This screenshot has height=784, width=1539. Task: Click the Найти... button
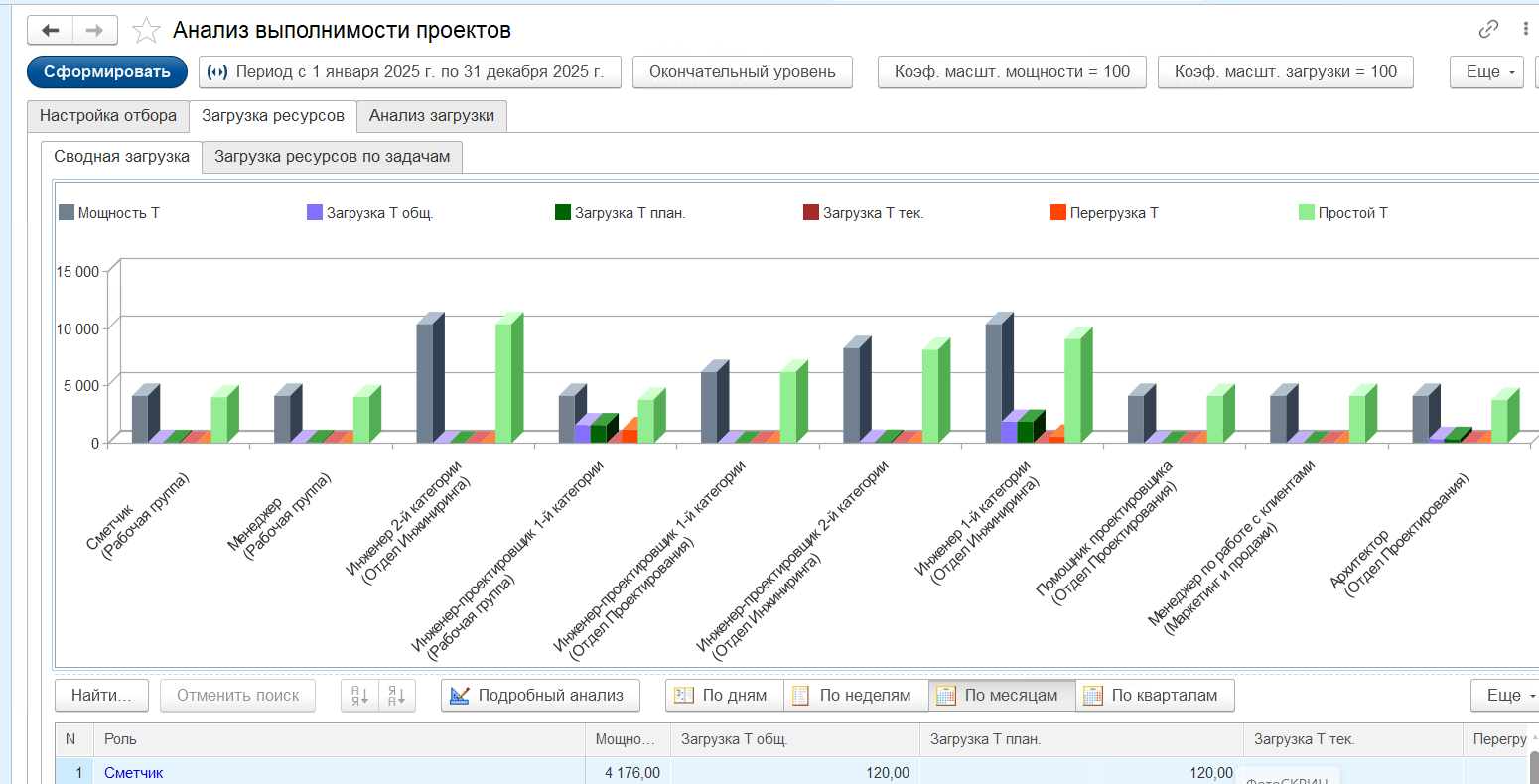click(101, 695)
